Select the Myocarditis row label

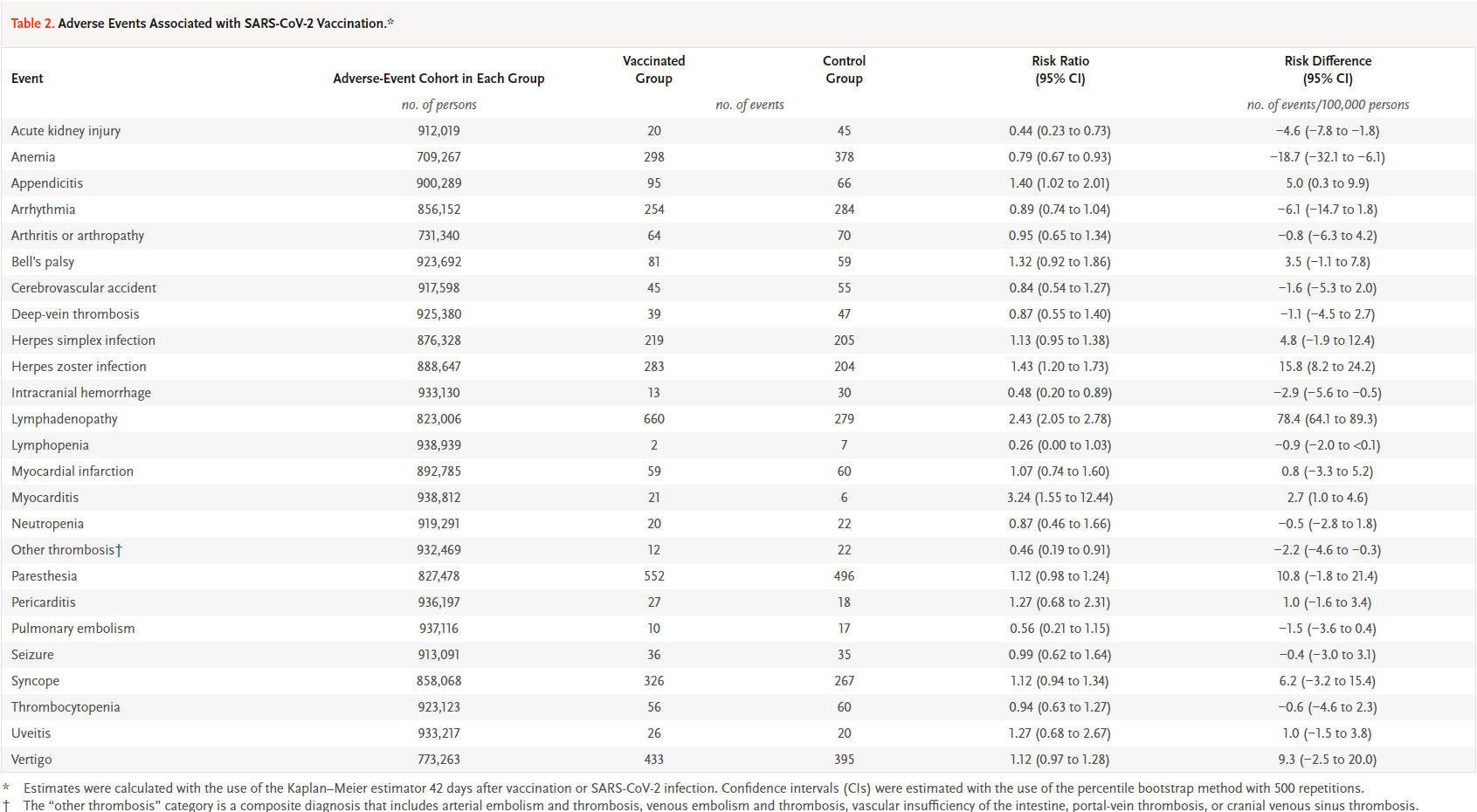pos(45,498)
